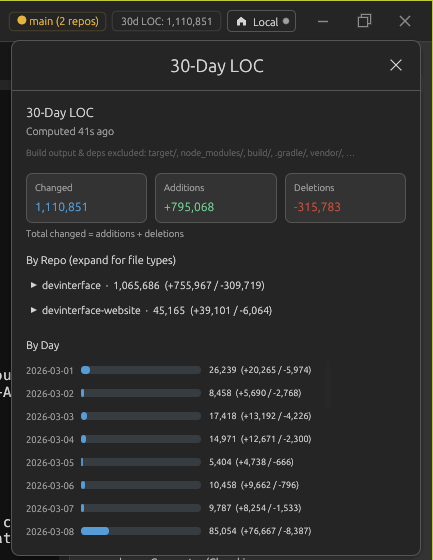Click the Local environment button
This screenshot has height=560, width=433.
(262, 21)
